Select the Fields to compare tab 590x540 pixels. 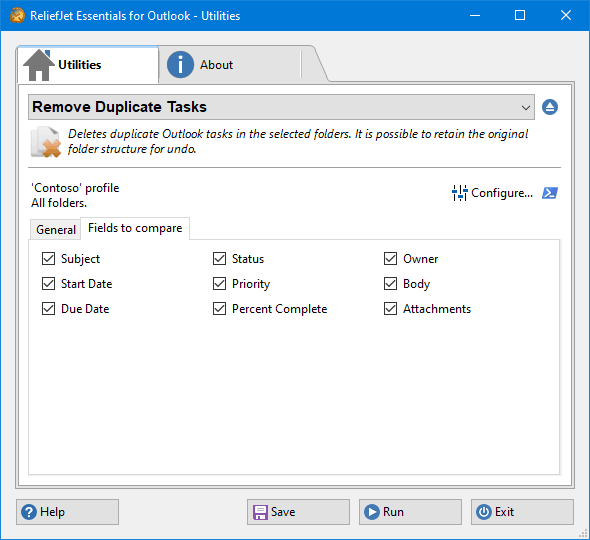tap(135, 228)
